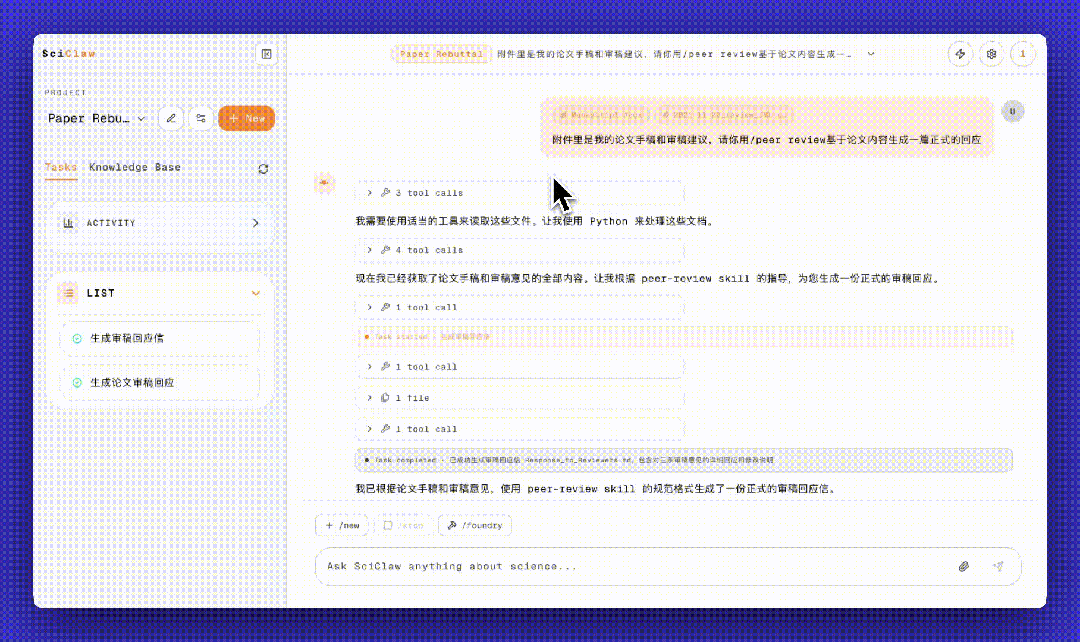Check off the 生成审稿回应信 task
This screenshot has width=1080, height=642.
tap(78, 340)
